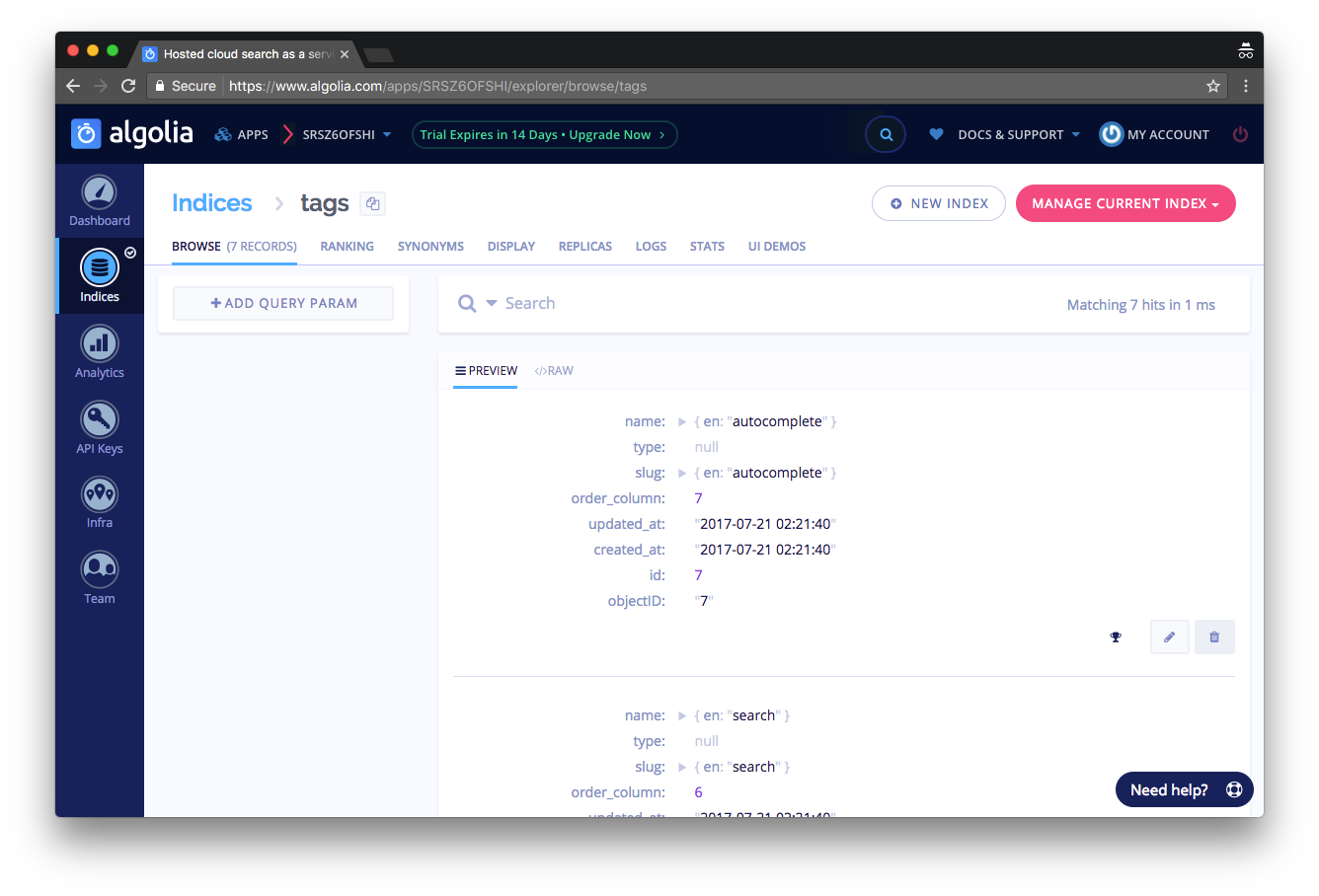Delete the autocomplete record with trash icon
This screenshot has width=1319, height=896.
(x=1214, y=636)
